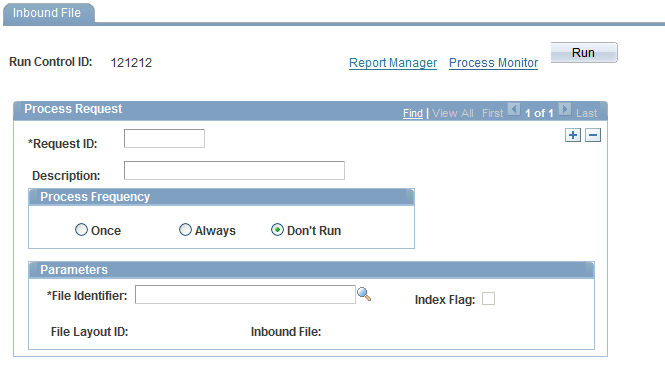Focus the Description text field

[234, 171]
